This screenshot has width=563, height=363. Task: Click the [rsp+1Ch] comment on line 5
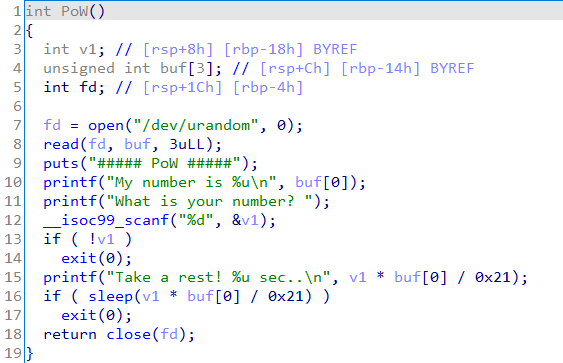click(182, 87)
